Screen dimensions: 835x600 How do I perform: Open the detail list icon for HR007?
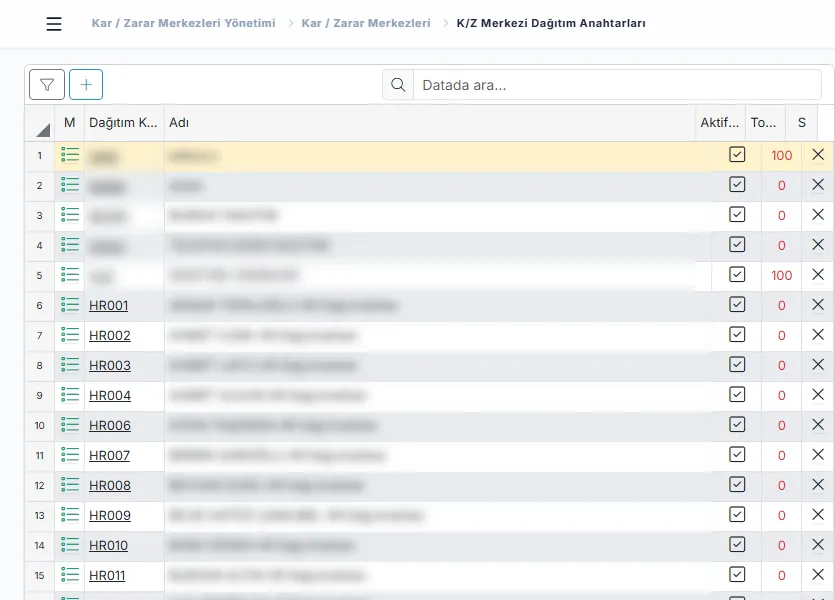70,455
